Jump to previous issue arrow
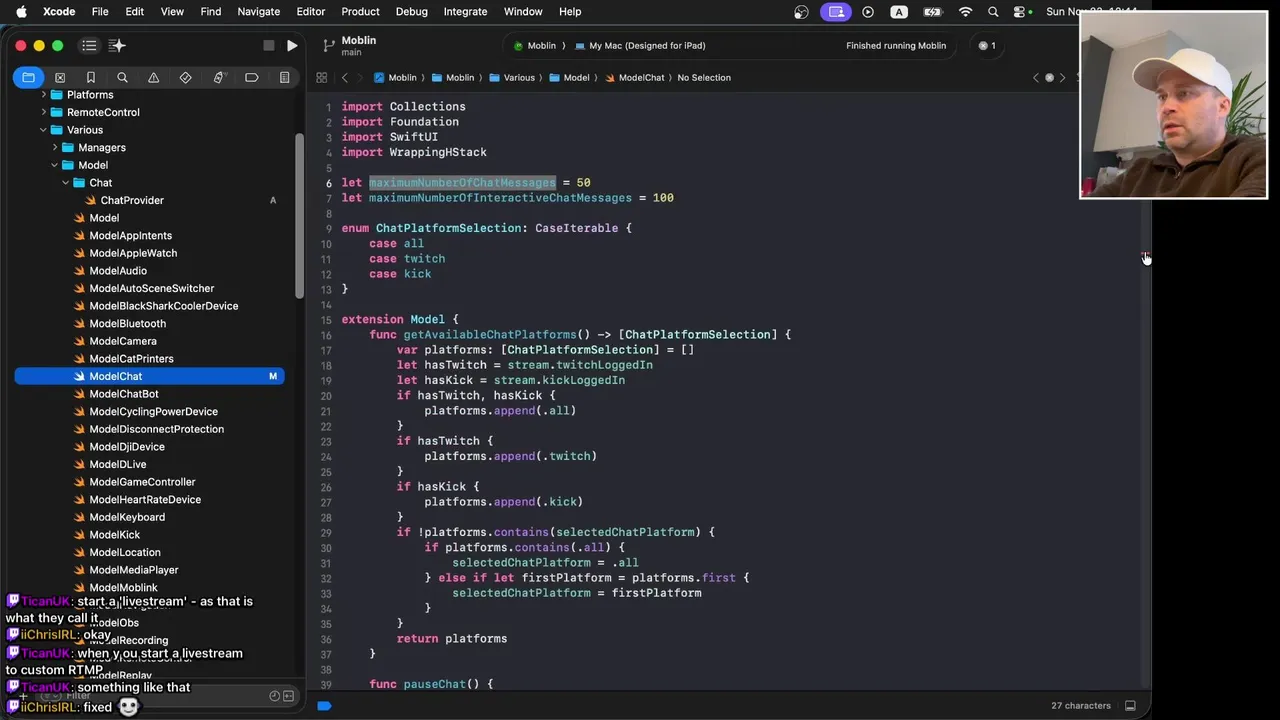Screen dimensions: 1280x720 (1036, 77)
